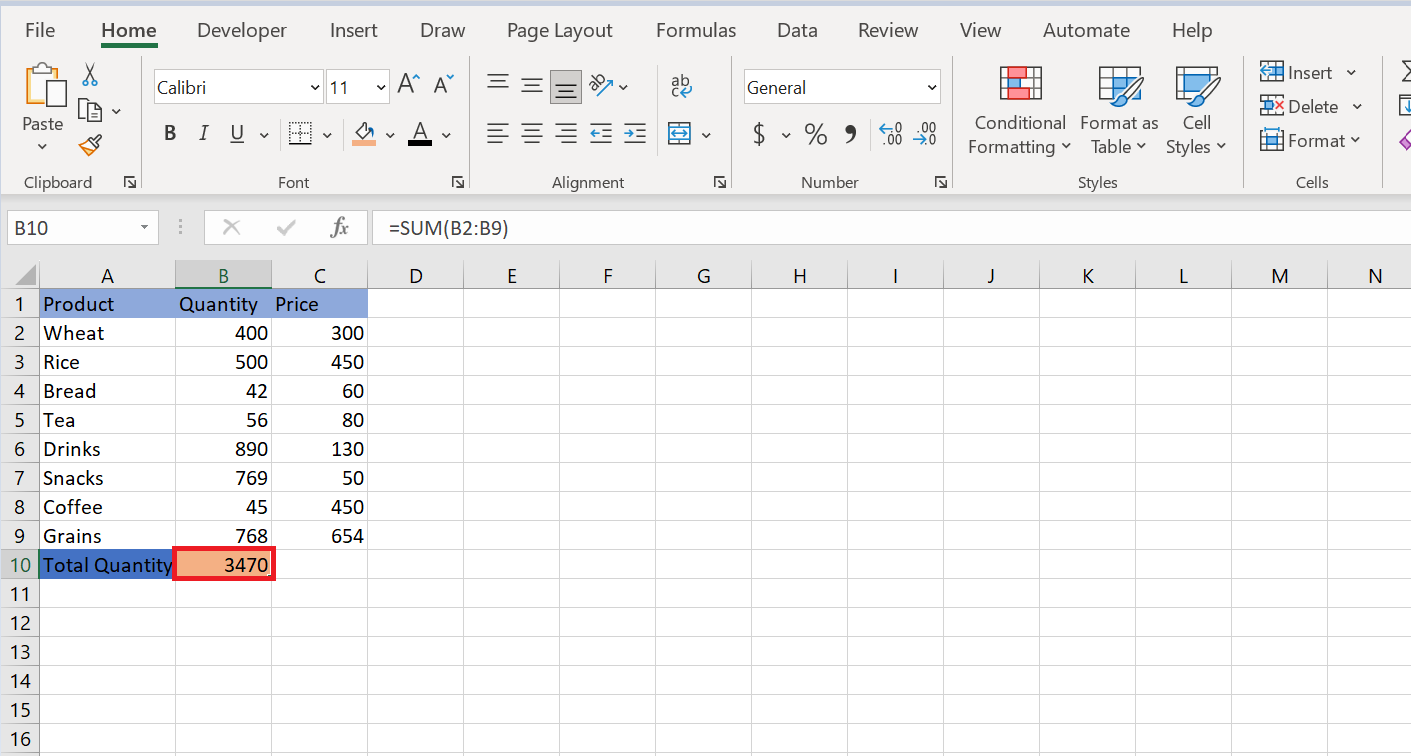Open the General number format dropdown
Image resolution: width=1411 pixels, height=756 pixels.
pyautogui.click(x=930, y=87)
